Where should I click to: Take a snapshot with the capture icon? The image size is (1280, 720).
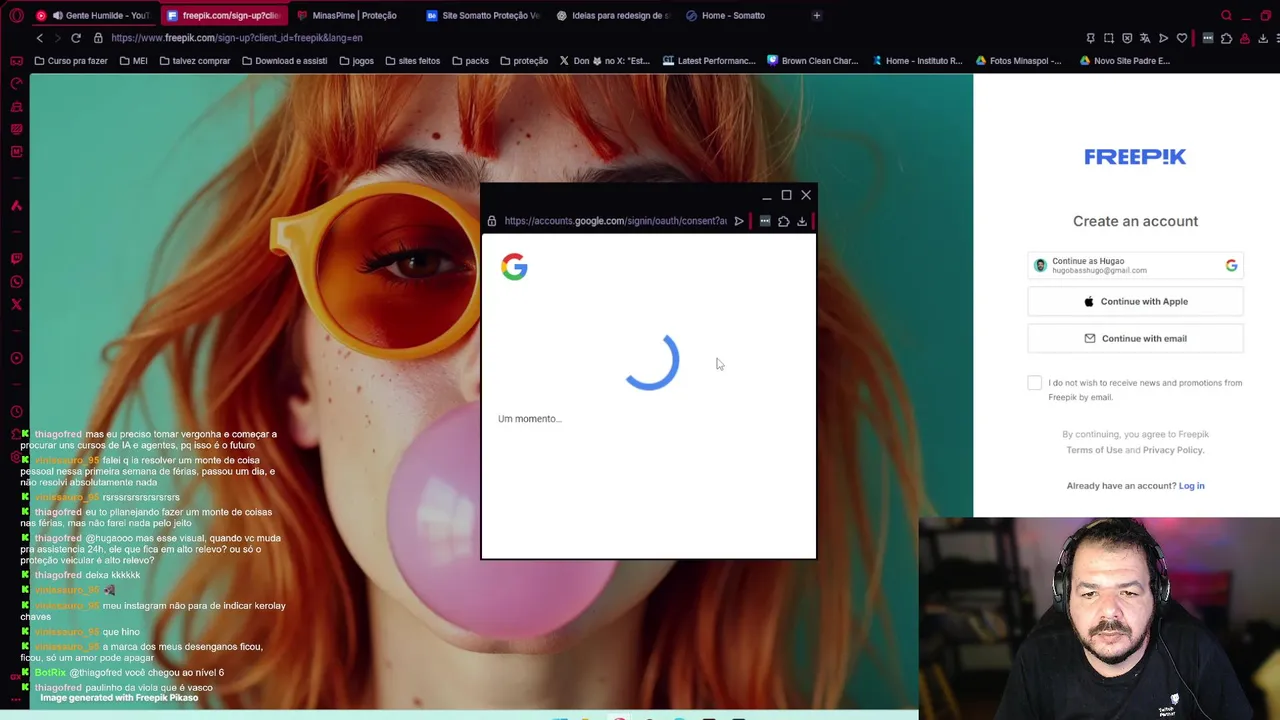click(x=1108, y=38)
